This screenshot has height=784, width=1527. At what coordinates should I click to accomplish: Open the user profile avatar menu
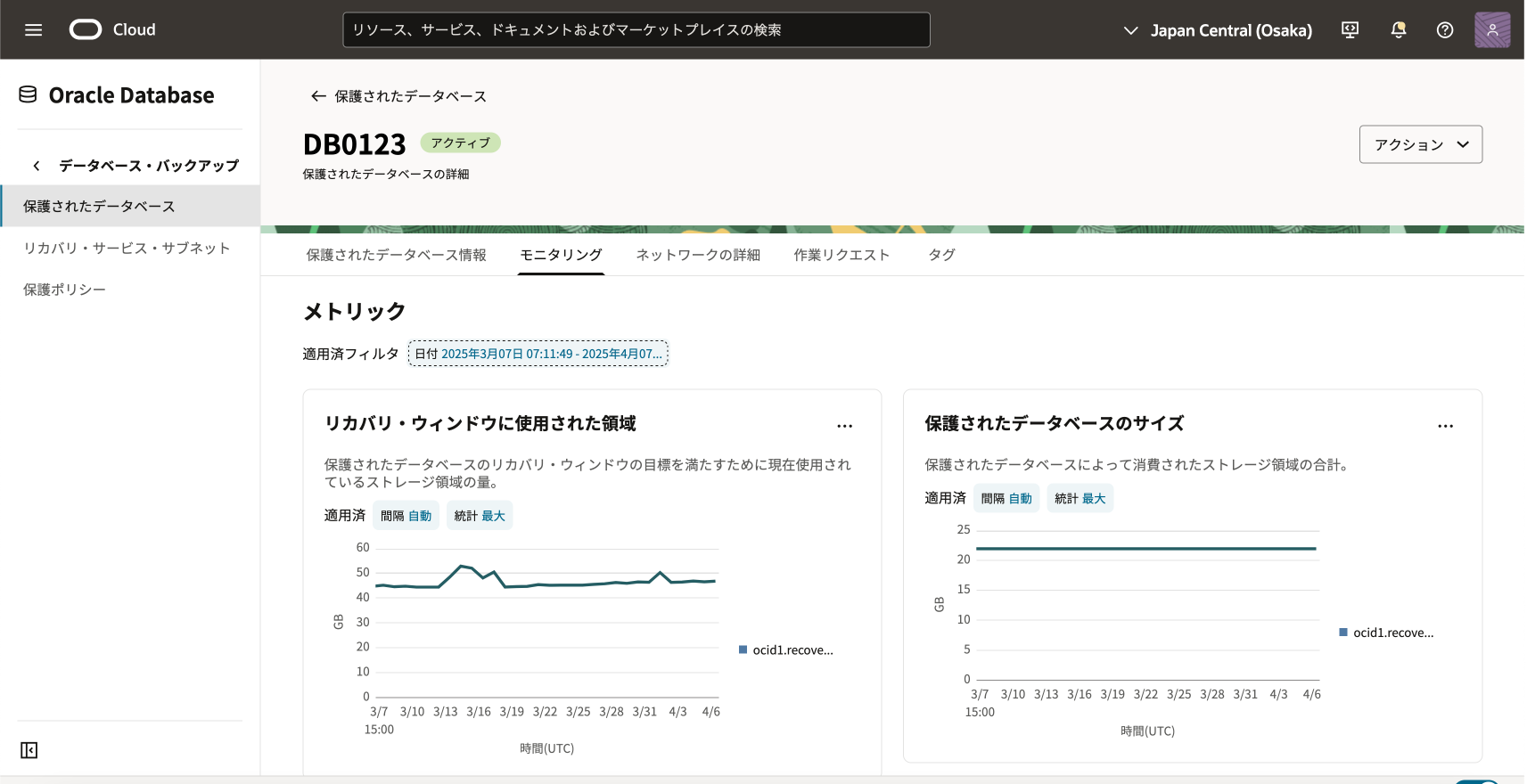click(1491, 30)
